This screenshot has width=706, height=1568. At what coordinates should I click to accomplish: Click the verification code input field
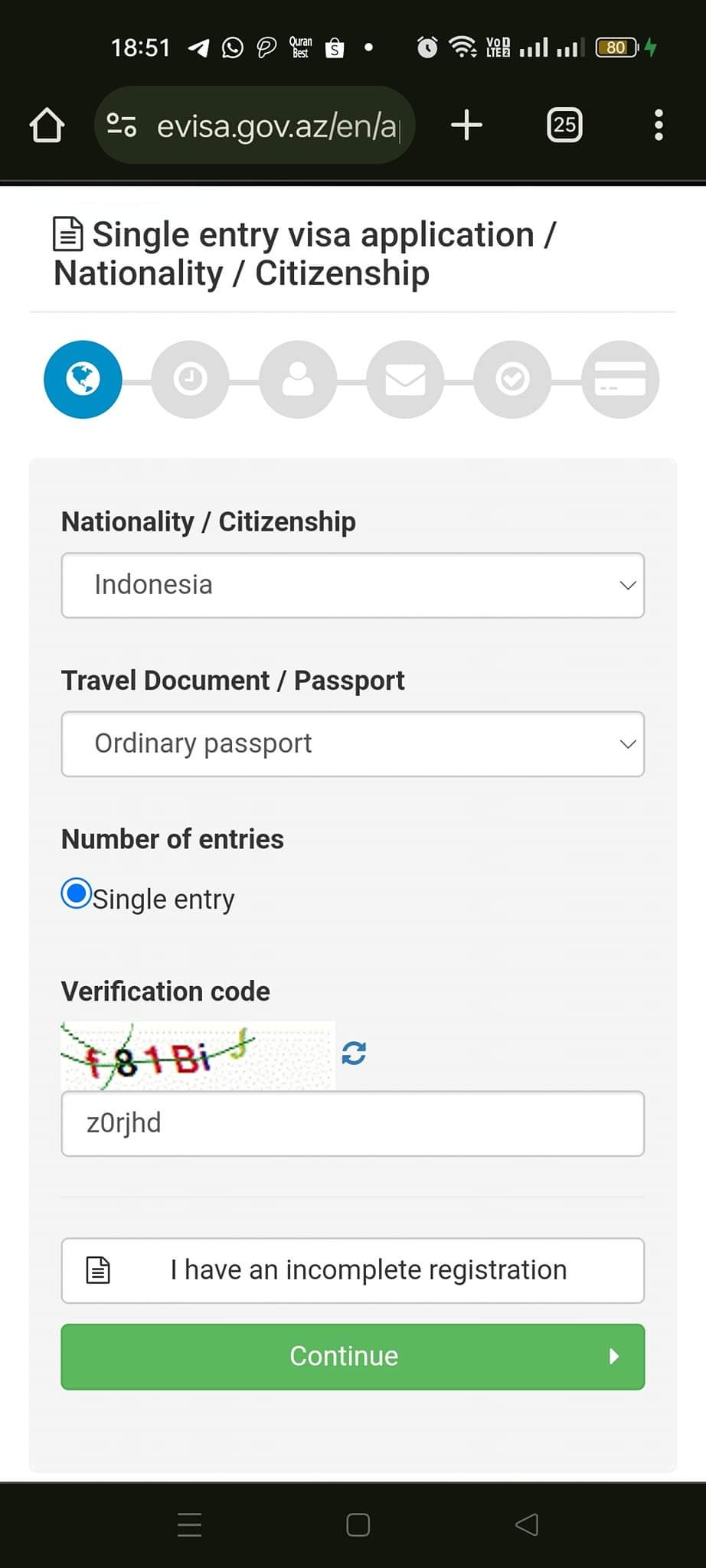click(352, 1123)
